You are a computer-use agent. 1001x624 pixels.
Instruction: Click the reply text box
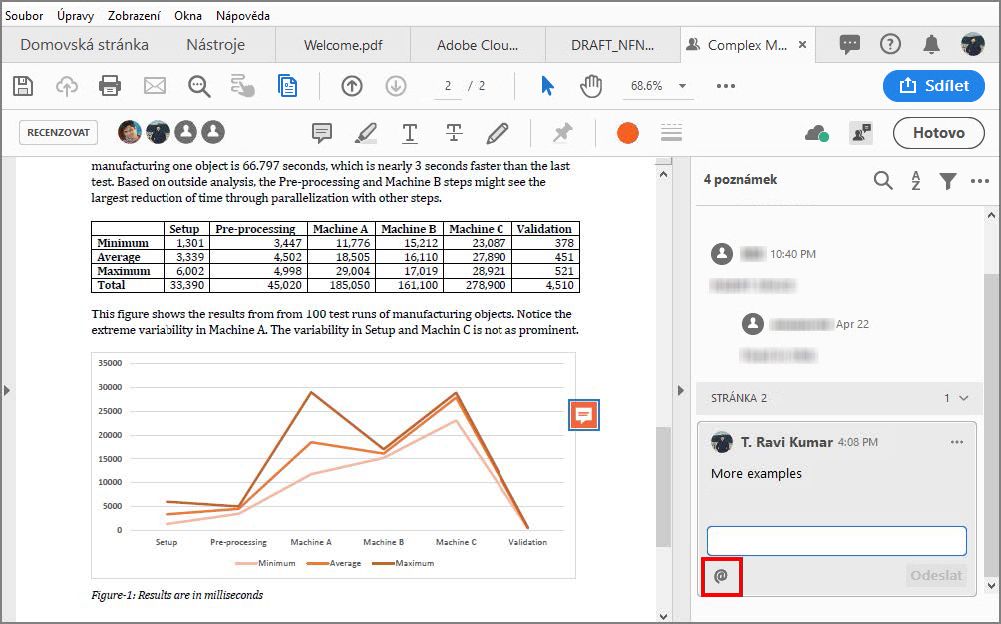pos(836,541)
